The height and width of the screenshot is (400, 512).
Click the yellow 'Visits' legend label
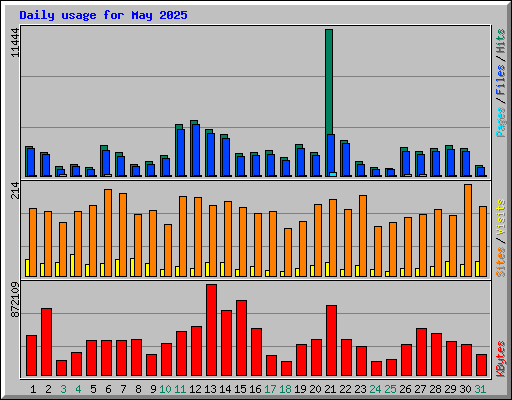pyautogui.click(x=501, y=217)
